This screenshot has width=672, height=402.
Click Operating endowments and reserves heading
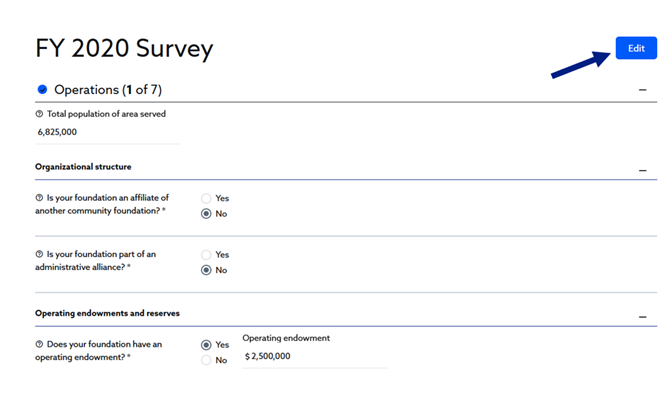coord(107,313)
